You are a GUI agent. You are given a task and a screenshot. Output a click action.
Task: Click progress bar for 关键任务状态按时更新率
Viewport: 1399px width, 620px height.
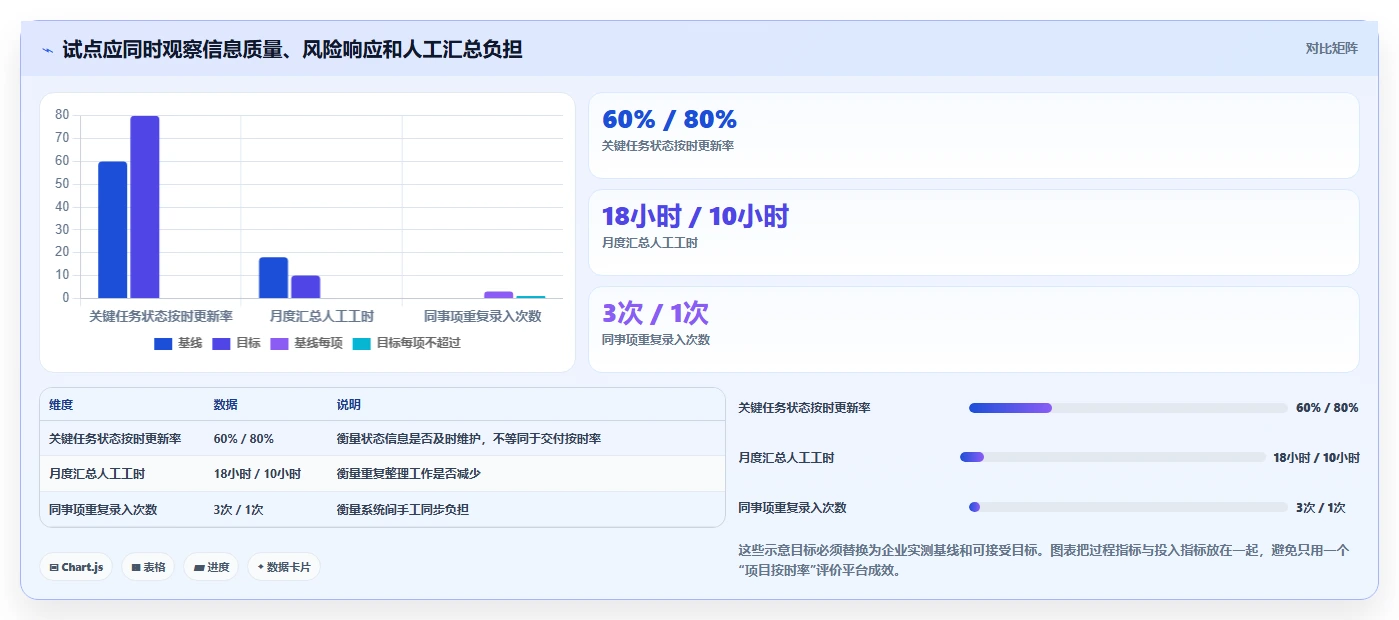tap(1128, 408)
